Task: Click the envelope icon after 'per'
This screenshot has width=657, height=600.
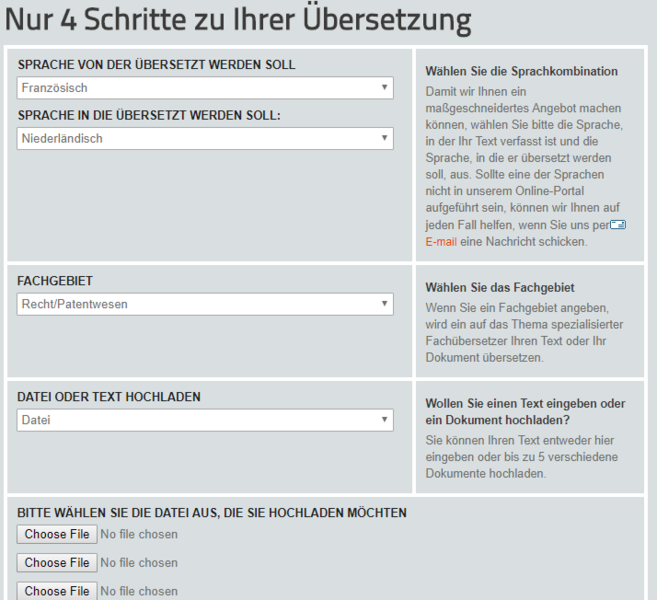Action: [617, 225]
